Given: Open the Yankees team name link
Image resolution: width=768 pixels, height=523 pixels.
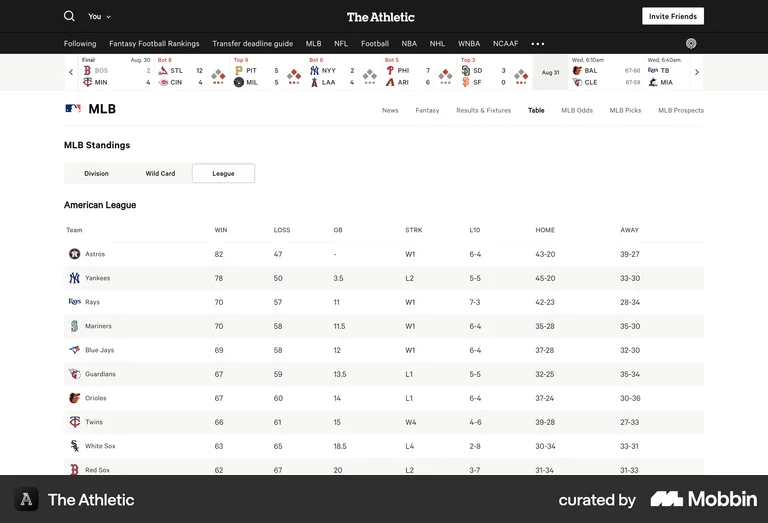Looking at the screenshot, I should [97, 278].
